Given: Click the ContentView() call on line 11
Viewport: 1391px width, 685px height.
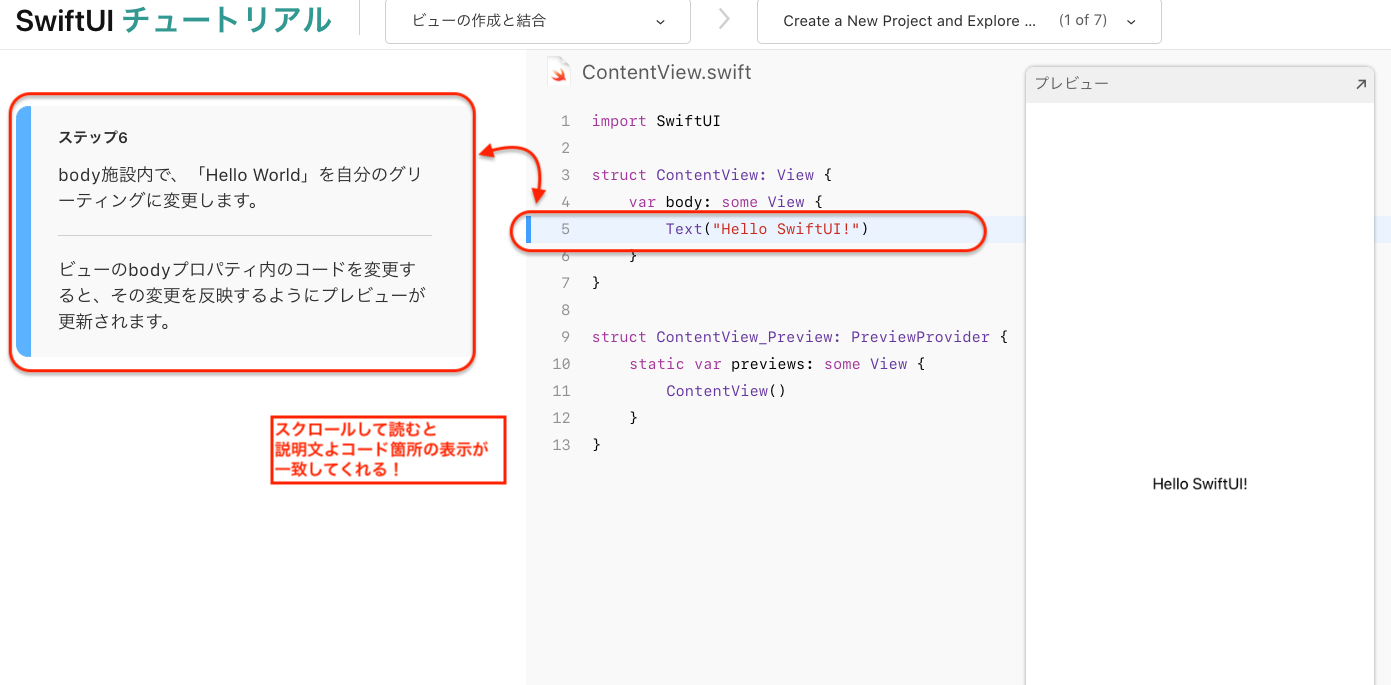Looking at the screenshot, I should [726, 391].
